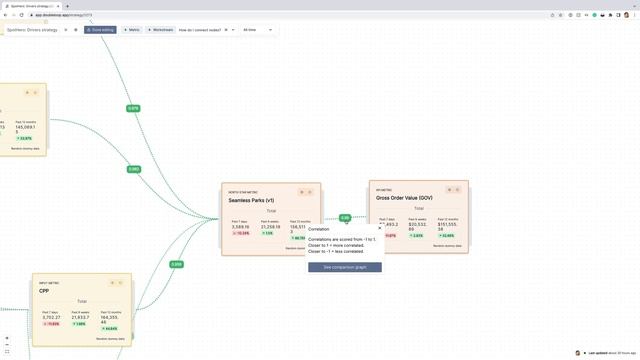The image size is (640, 360).
Task: Click Total label on Gross Order Value card
Action: pyautogui.click(x=419, y=209)
